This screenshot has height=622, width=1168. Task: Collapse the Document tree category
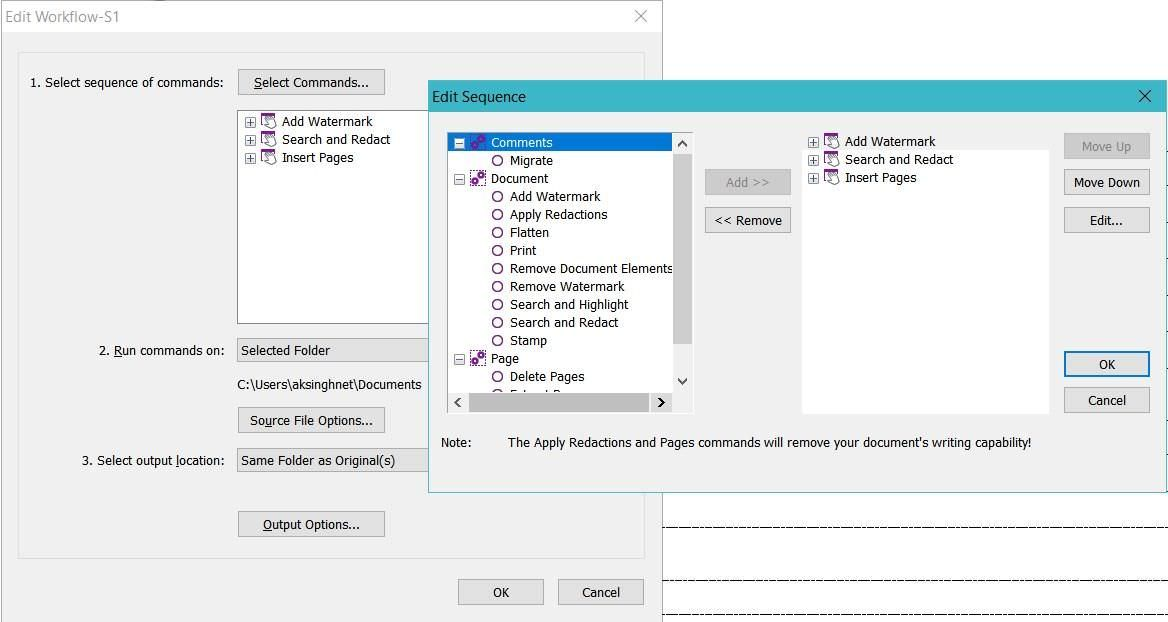(460, 179)
